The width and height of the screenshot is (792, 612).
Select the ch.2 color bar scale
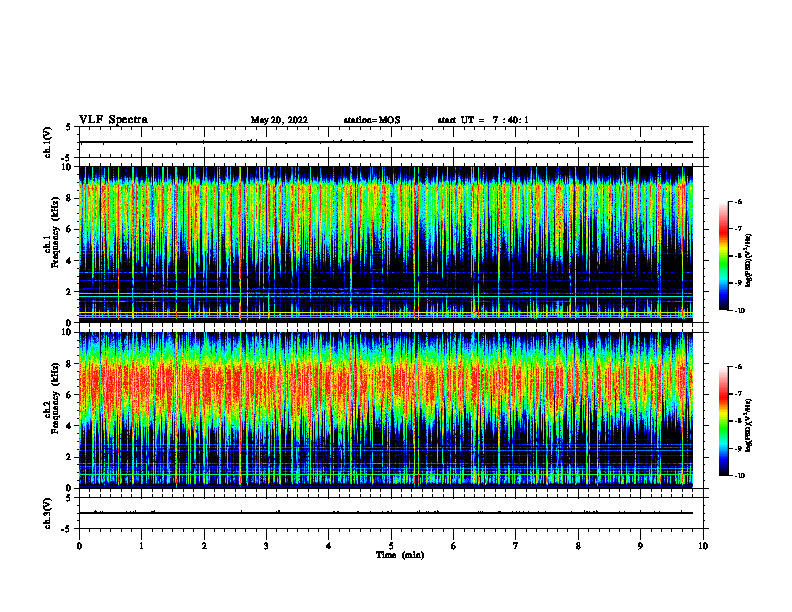click(724, 421)
